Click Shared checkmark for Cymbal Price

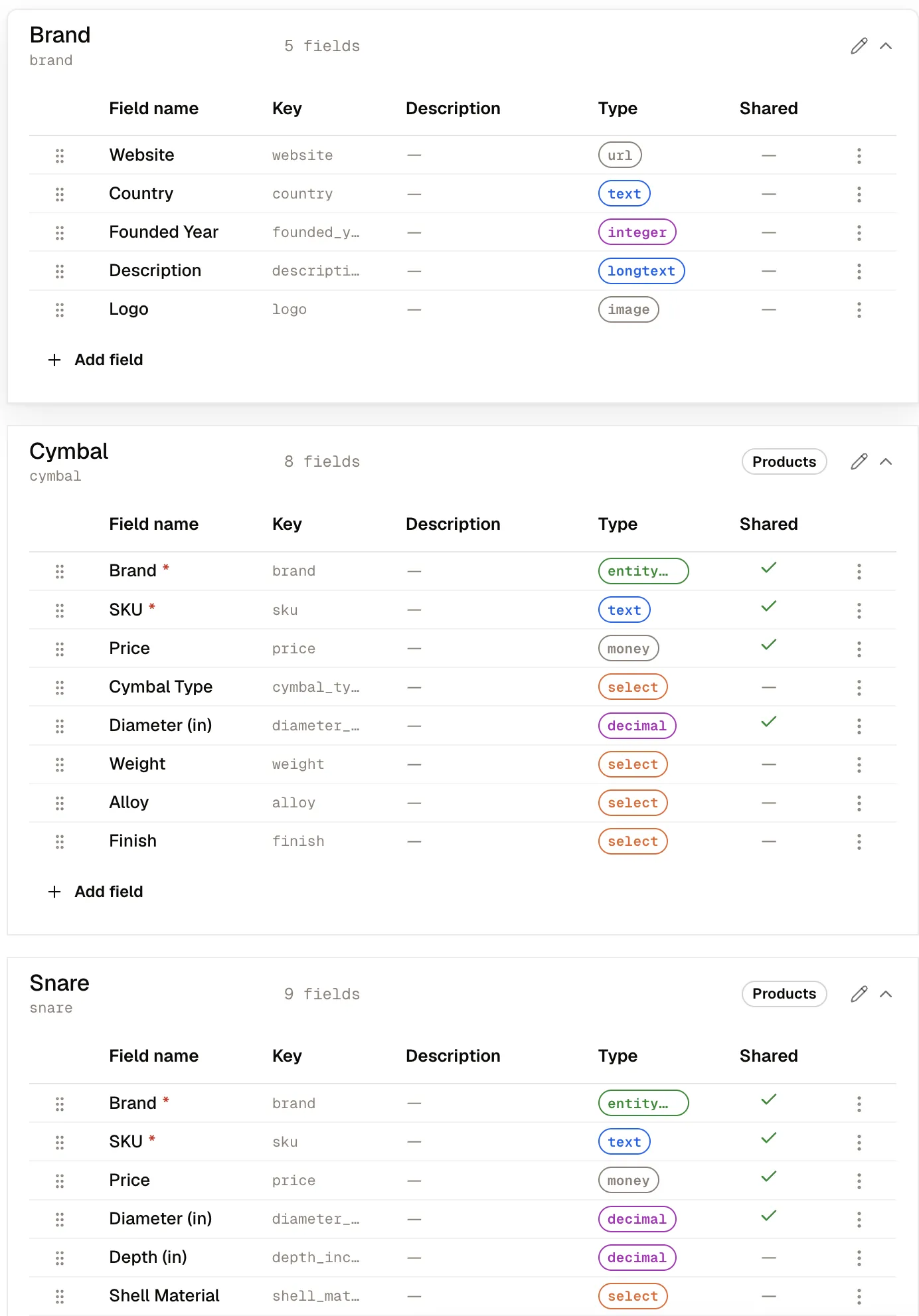(769, 645)
